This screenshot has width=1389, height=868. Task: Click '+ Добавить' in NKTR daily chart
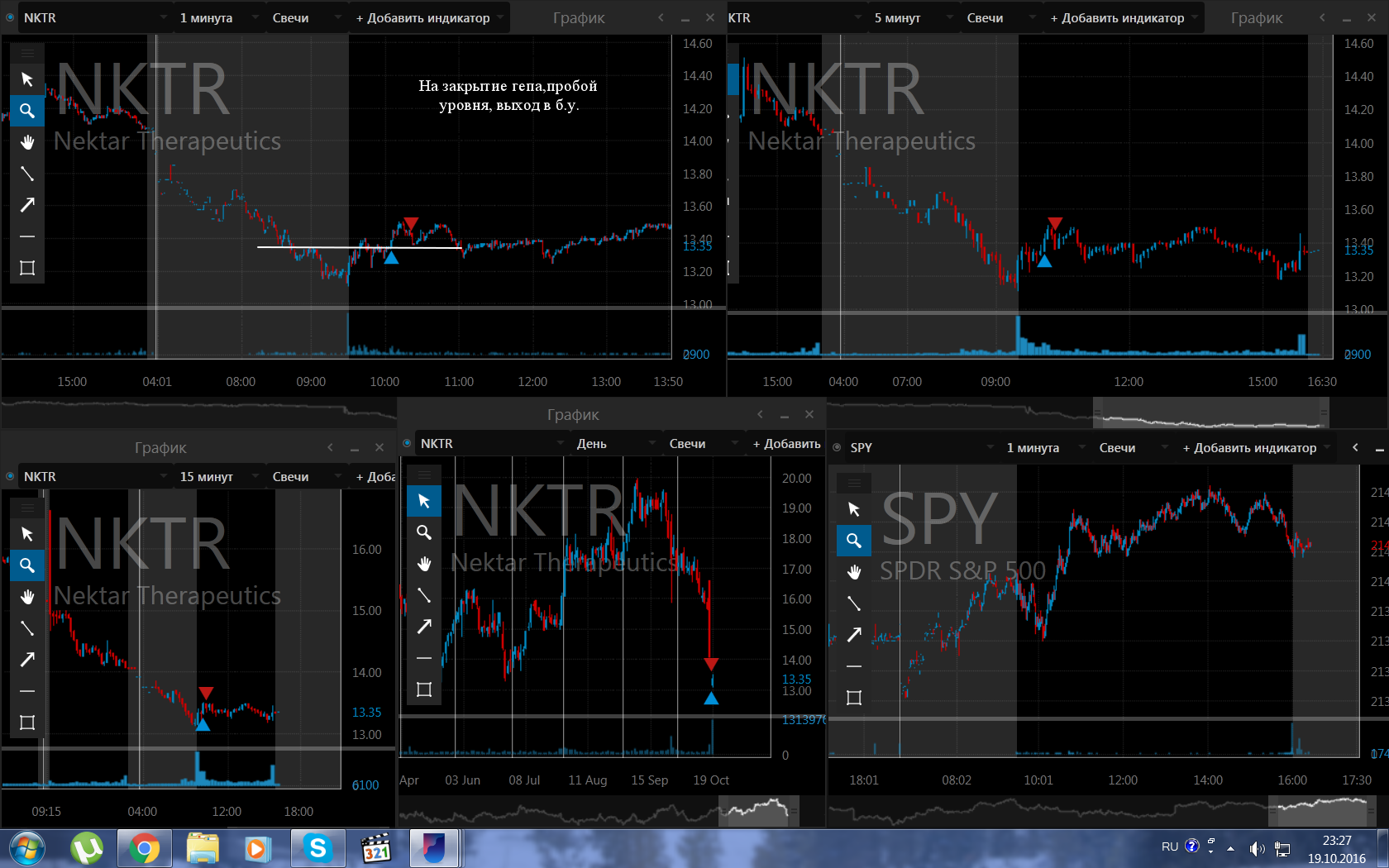[x=786, y=443]
